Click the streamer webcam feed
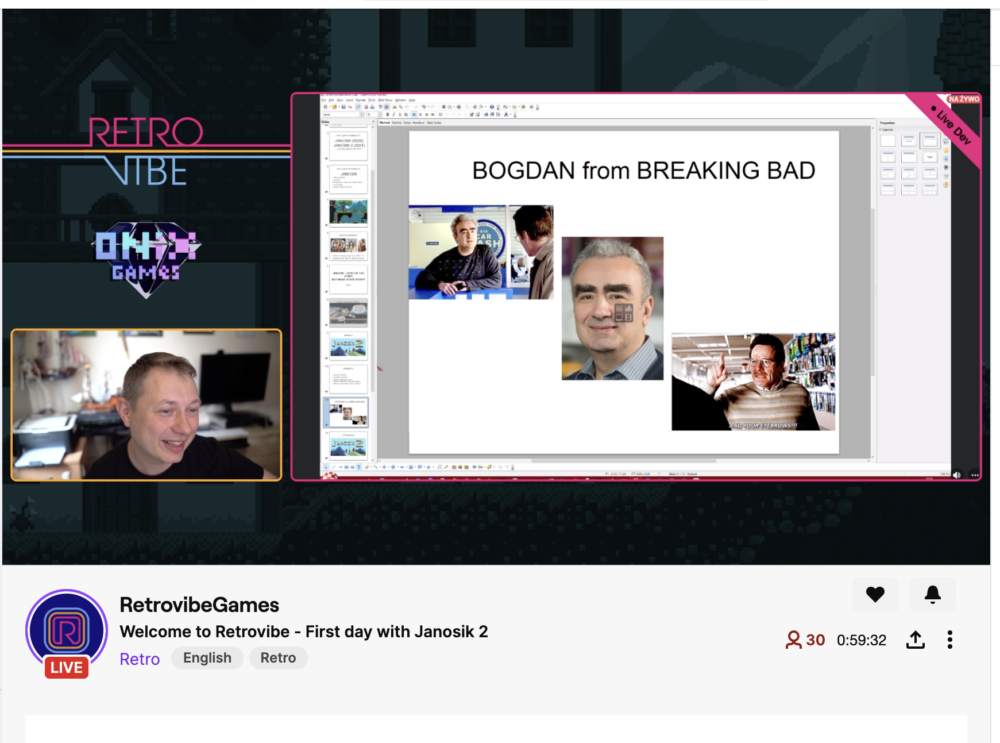The image size is (1000, 743). coord(146,404)
